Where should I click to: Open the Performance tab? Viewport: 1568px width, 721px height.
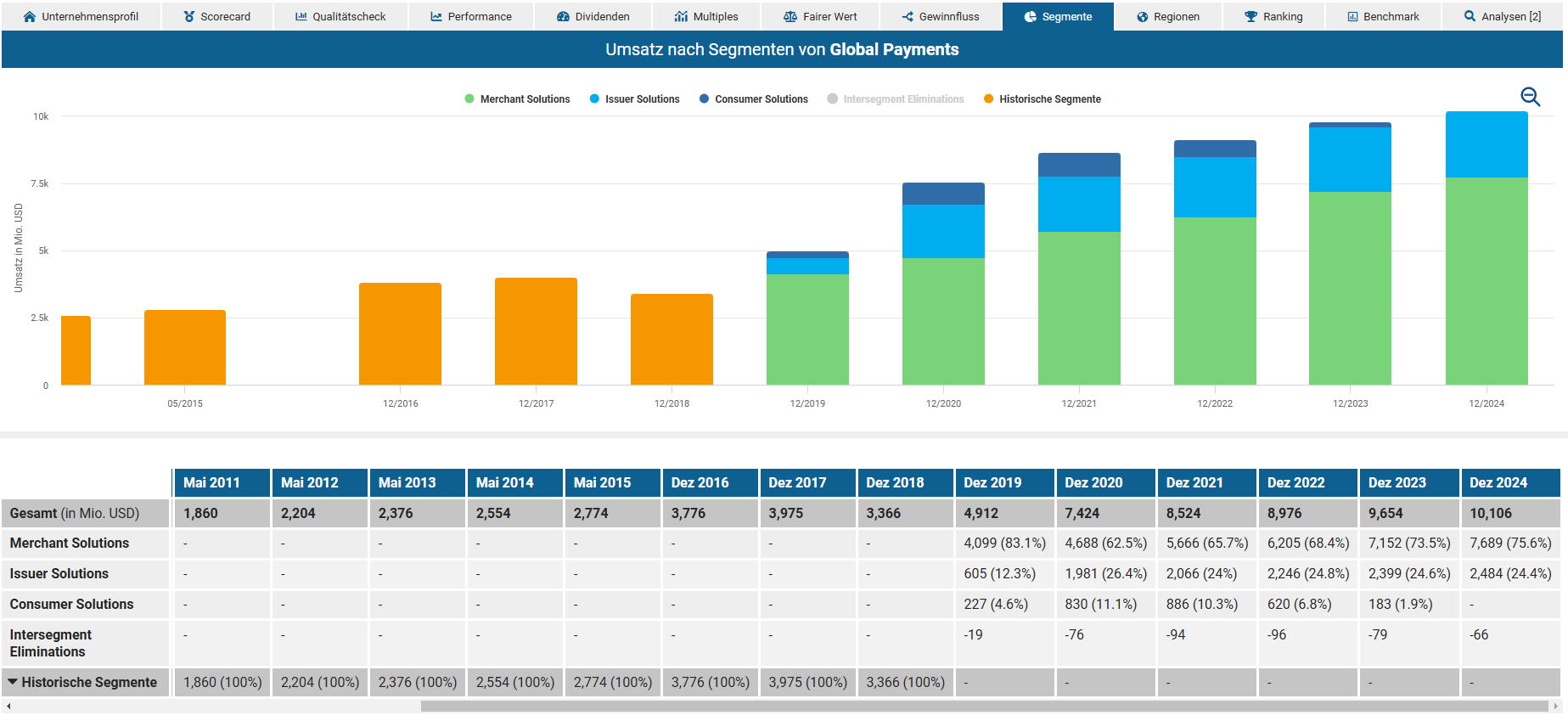(471, 16)
